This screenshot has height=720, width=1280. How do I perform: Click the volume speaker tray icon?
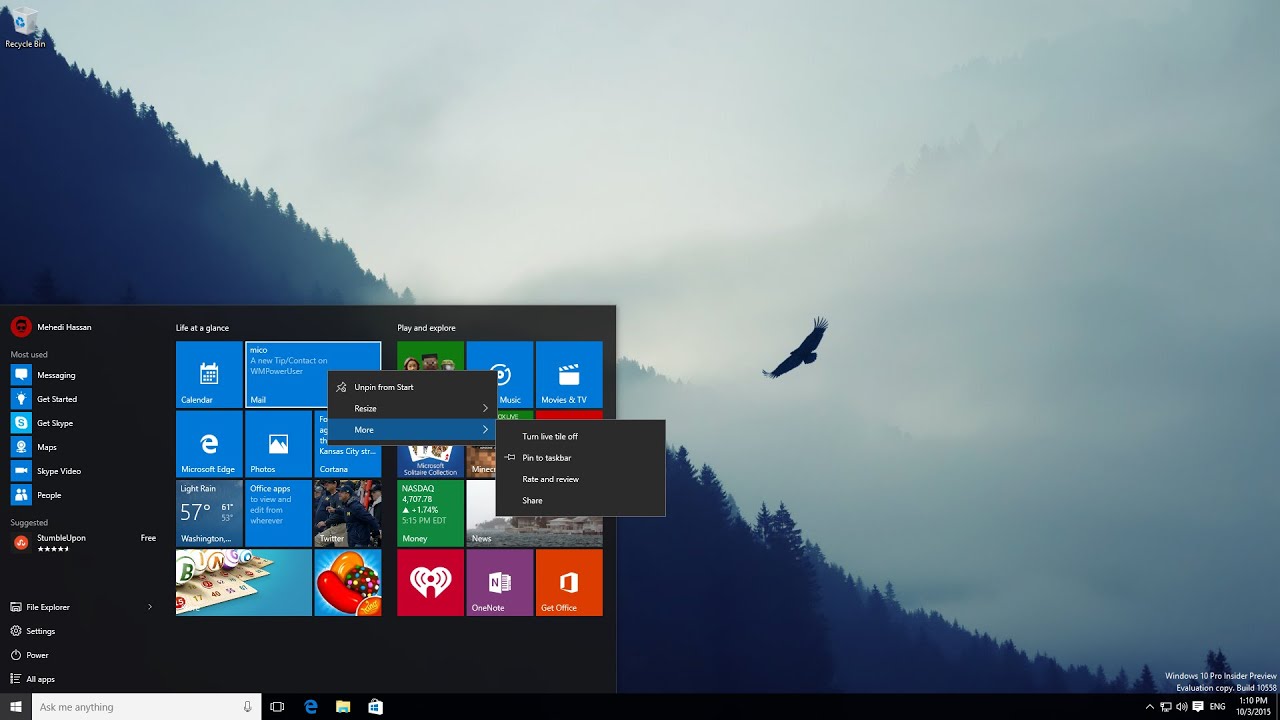point(1182,707)
